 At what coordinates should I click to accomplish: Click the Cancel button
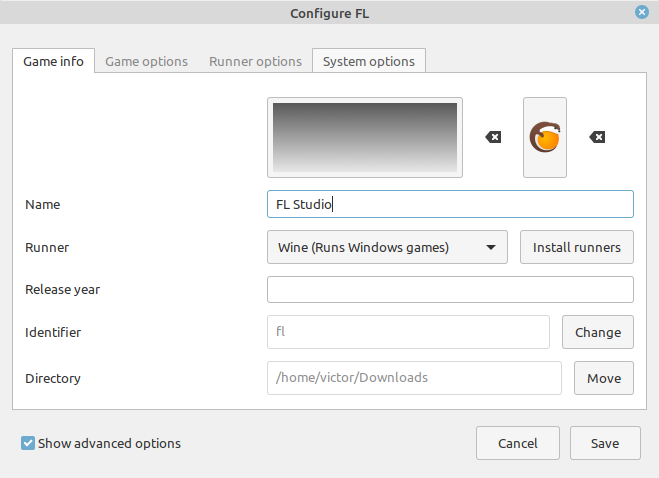(518, 443)
